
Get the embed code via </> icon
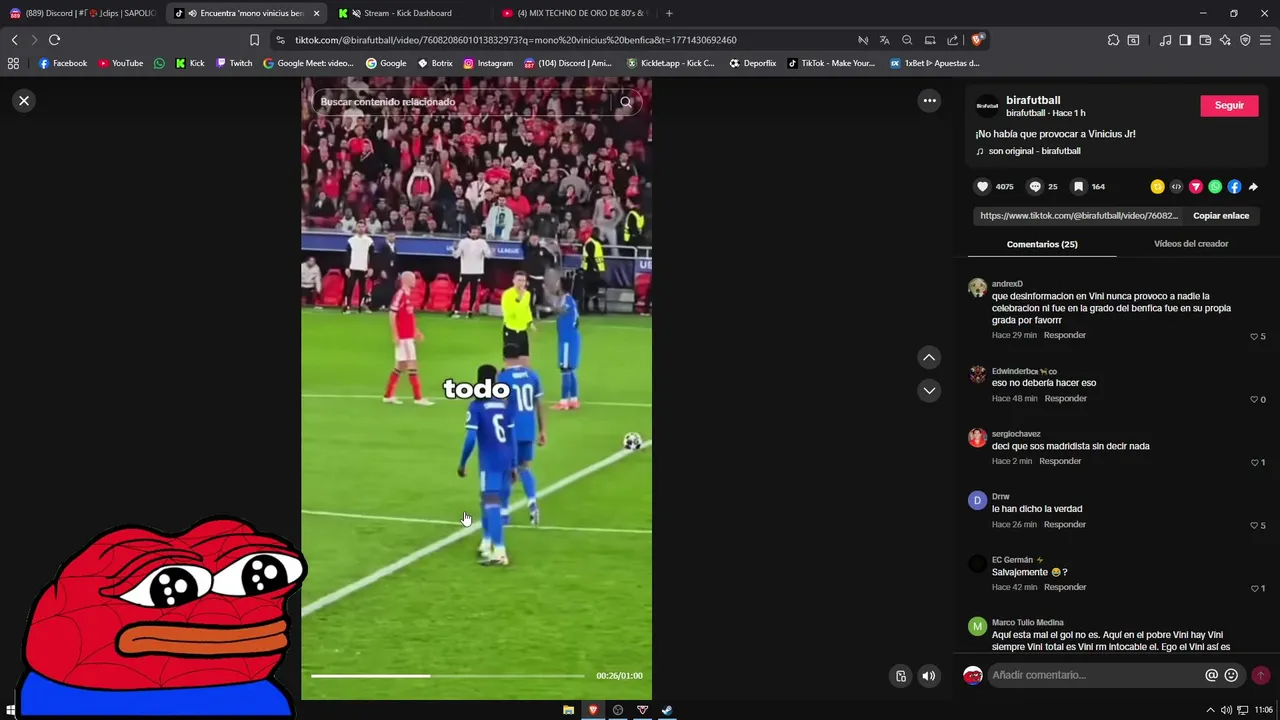pyautogui.click(x=1176, y=187)
